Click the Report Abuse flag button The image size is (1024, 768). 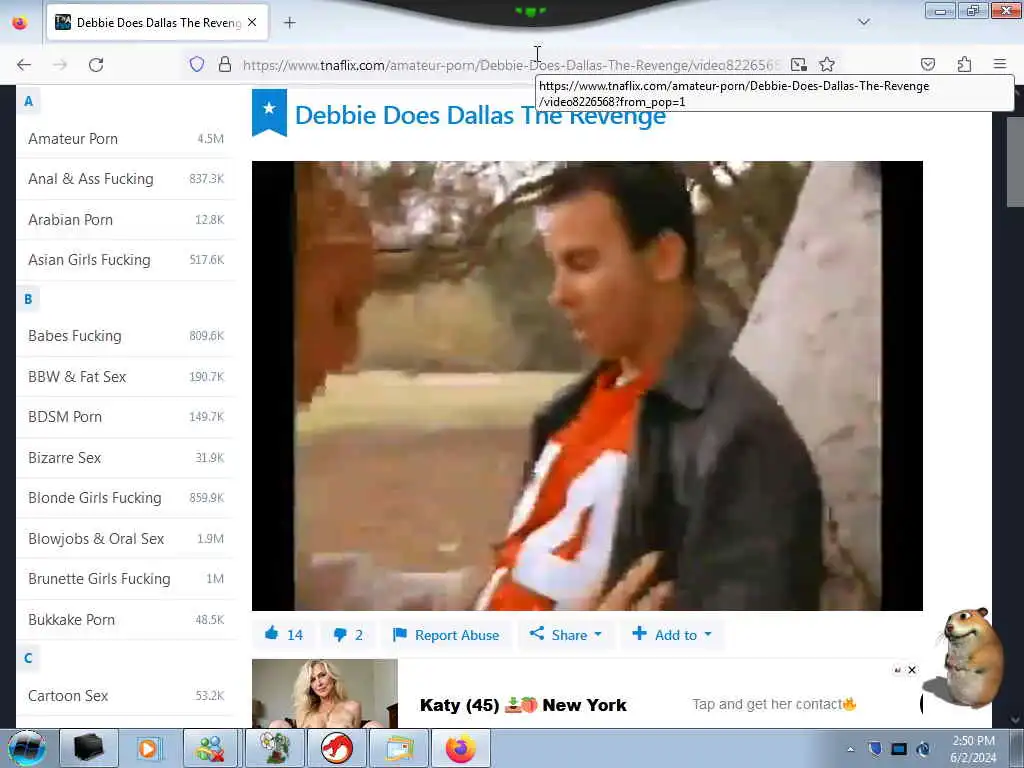[x=446, y=635]
